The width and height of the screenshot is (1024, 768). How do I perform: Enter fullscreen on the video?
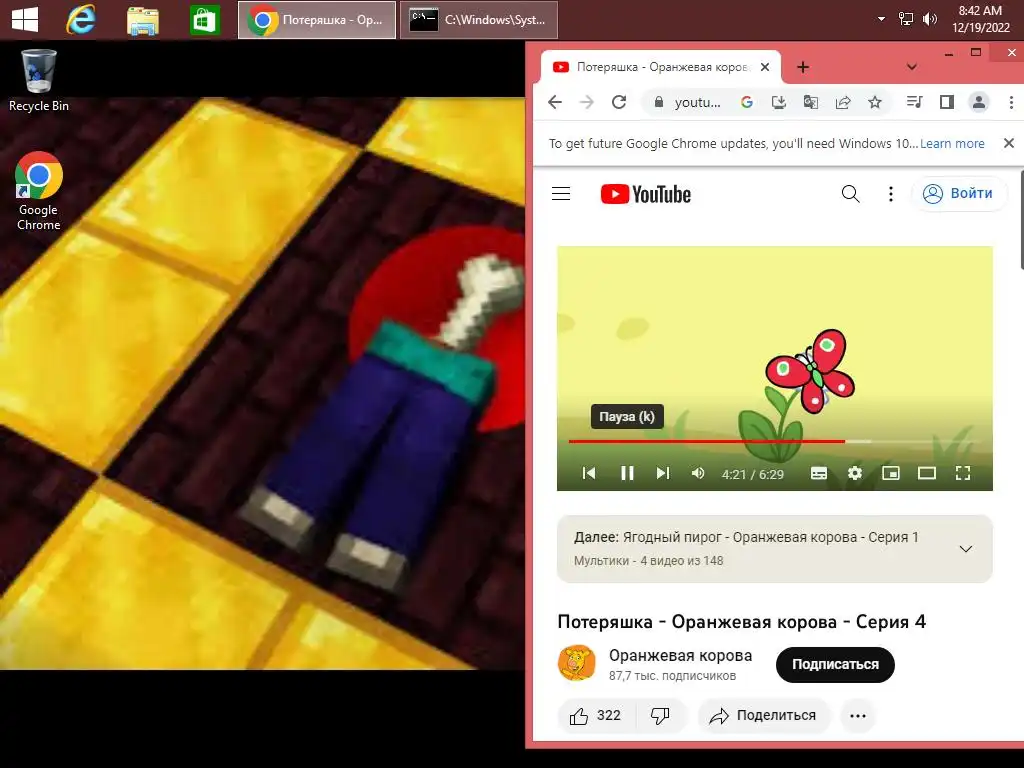coord(963,473)
